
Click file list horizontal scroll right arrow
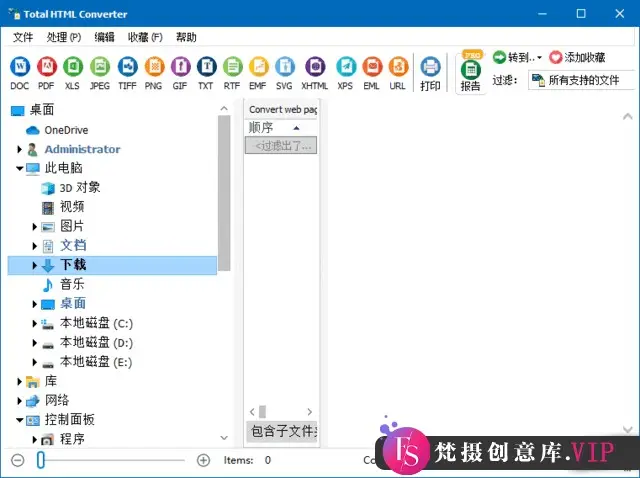click(x=310, y=411)
